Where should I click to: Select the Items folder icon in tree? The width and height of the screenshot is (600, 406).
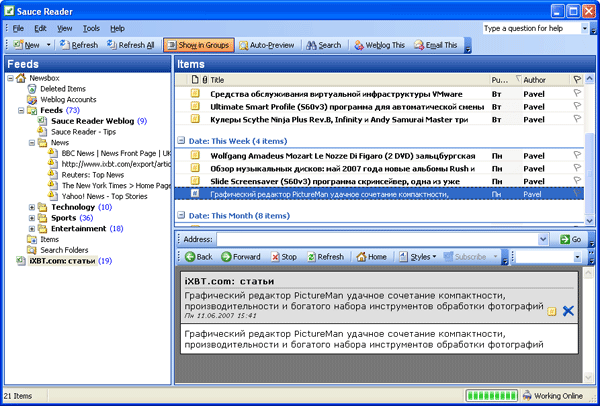click(31, 239)
